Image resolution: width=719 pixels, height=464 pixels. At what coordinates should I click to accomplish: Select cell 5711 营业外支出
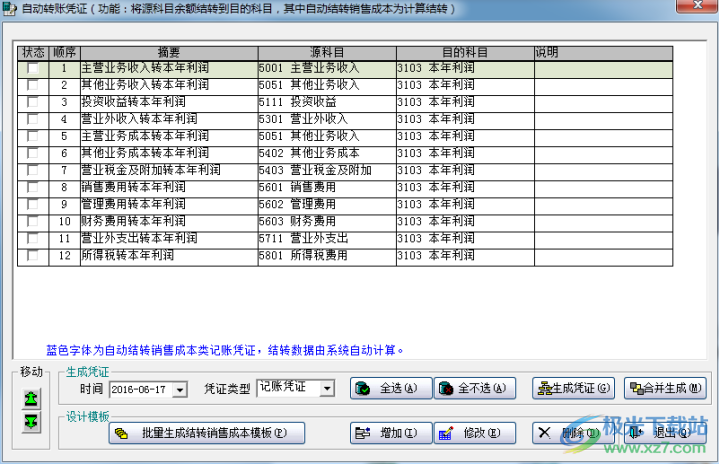(x=327, y=238)
